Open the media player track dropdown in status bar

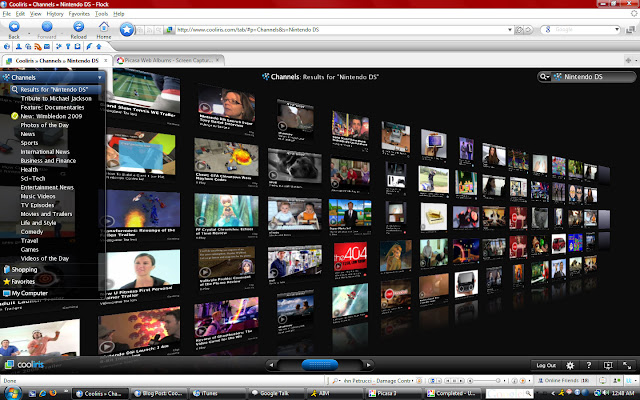tap(413, 380)
